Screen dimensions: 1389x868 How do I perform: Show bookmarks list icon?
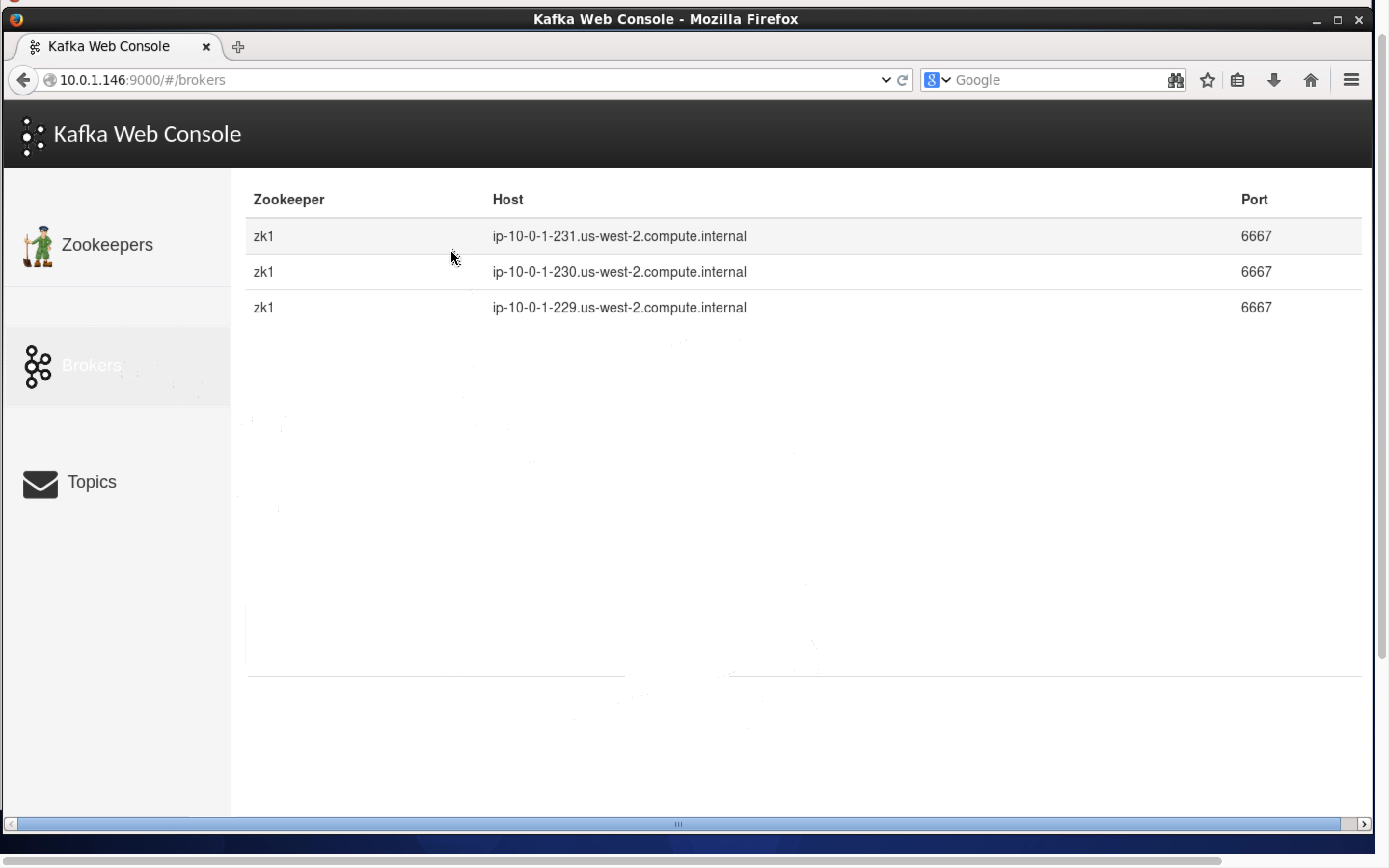point(1238,80)
